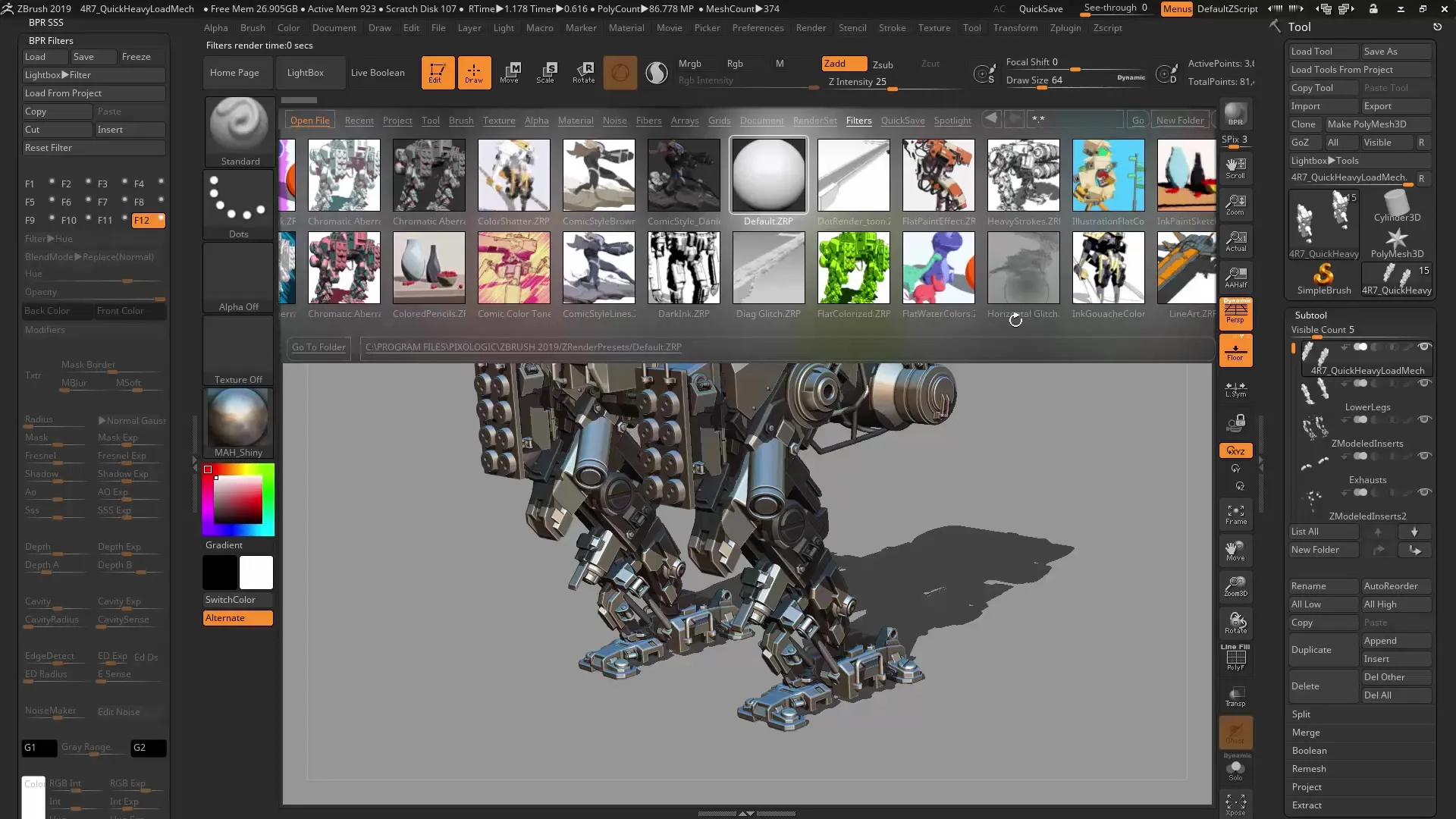The width and height of the screenshot is (1456, 819).
Task: Open the Preferences menu
Action: tap(758, 28)
